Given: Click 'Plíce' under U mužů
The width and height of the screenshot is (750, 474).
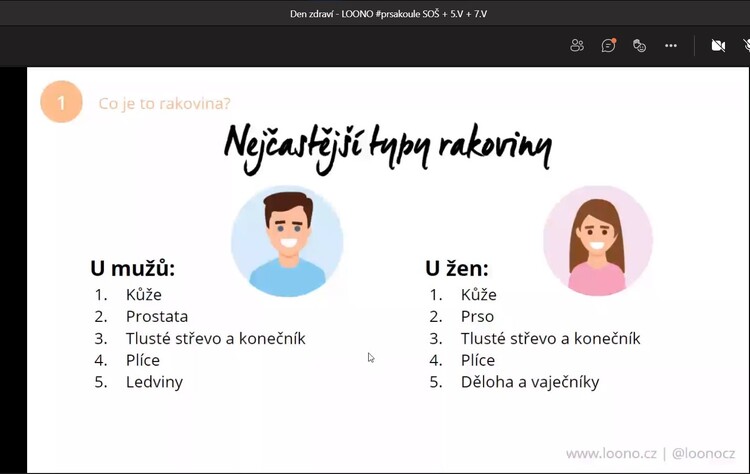Looking at the screenshot, I should 143,360.
